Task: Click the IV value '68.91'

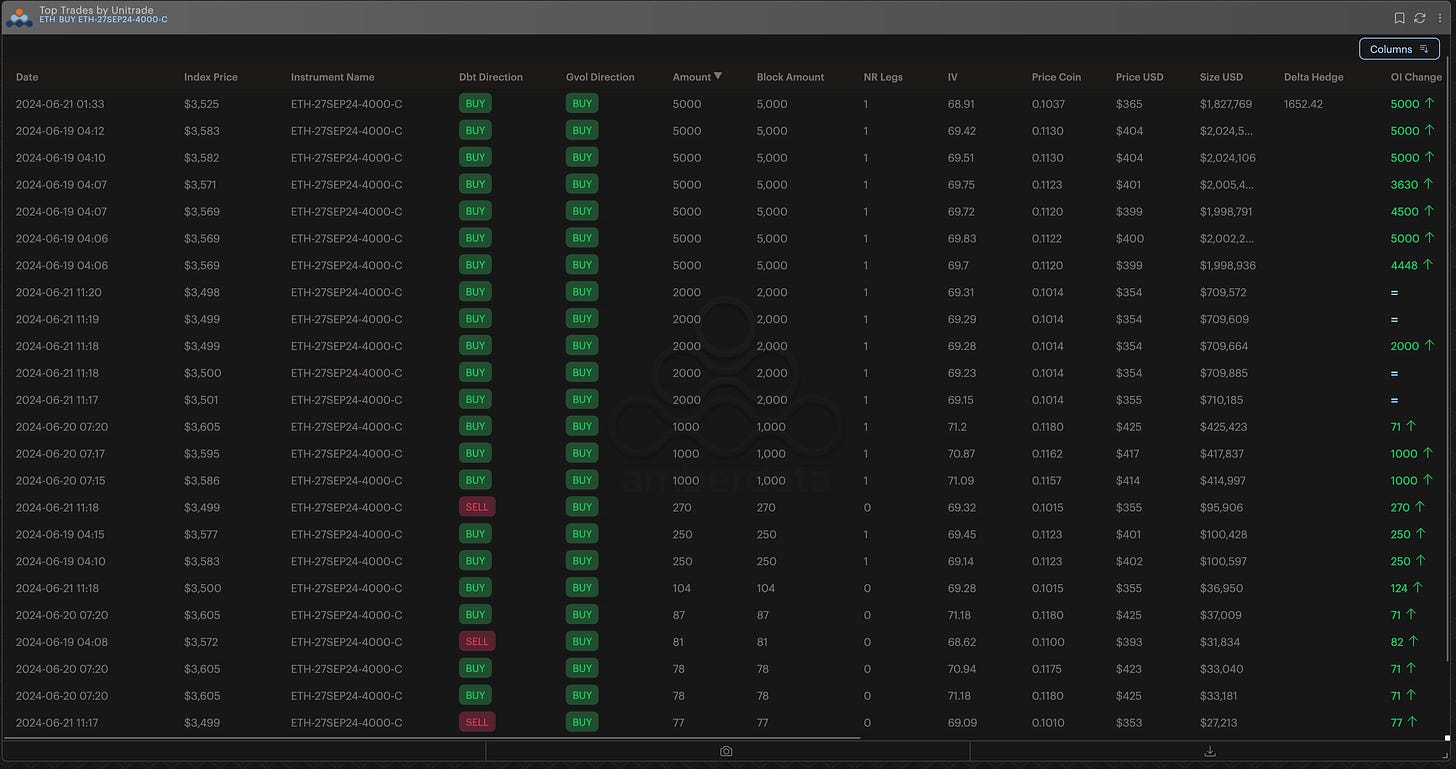Action: (961, 104)
